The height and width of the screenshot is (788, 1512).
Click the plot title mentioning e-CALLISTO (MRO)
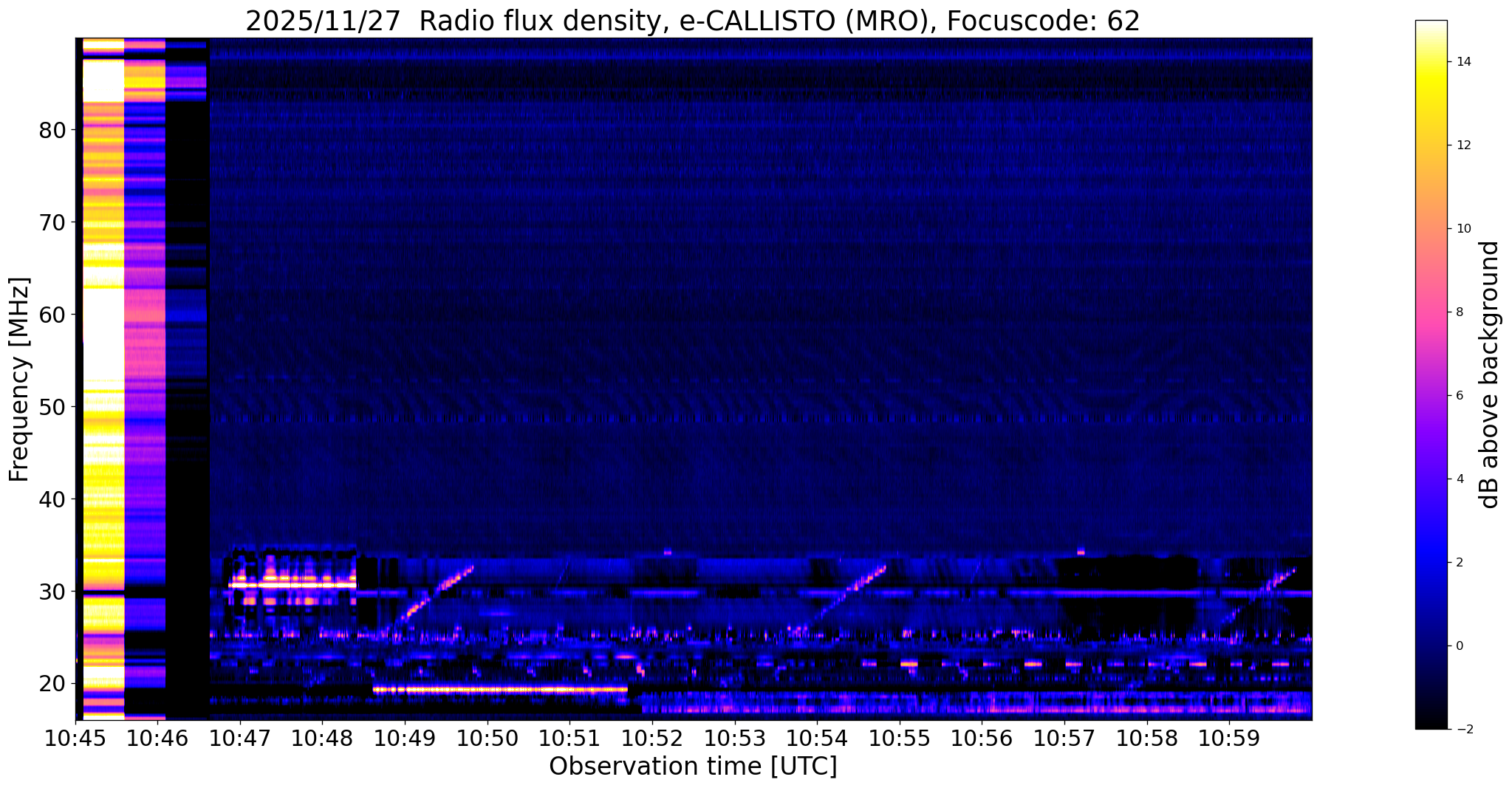(x=693, y=21)
